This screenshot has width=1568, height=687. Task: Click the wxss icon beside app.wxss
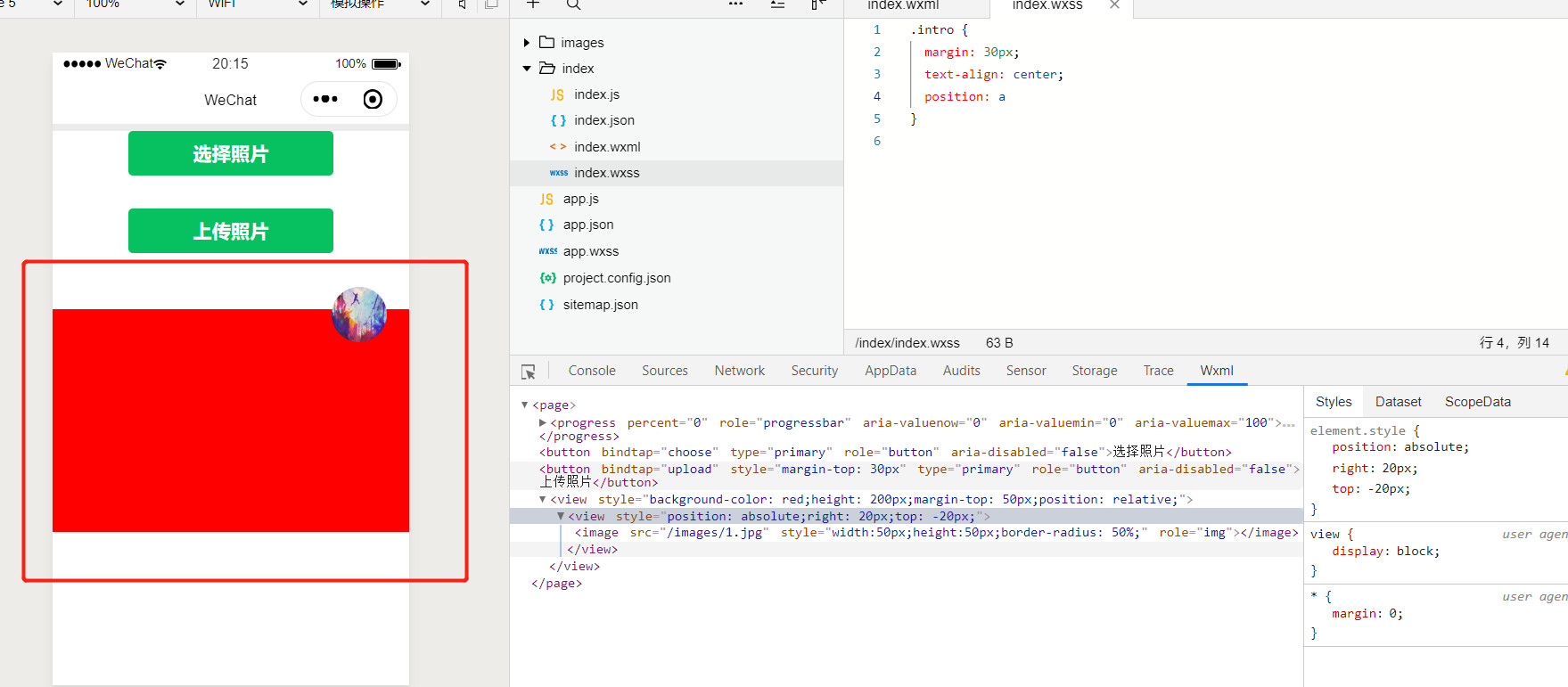click(548, 251)
